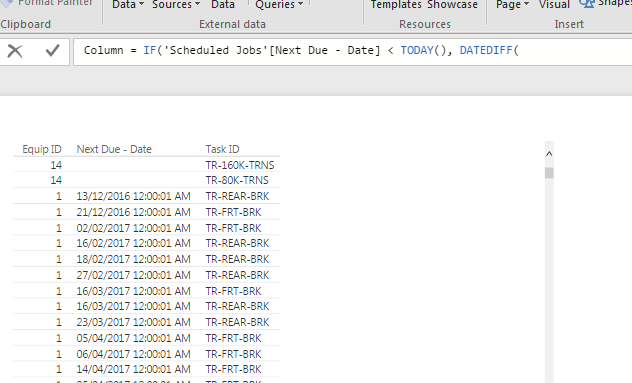Select TR-FRT-BRK in the 21/12/2016 row

[x=233, y=212]
